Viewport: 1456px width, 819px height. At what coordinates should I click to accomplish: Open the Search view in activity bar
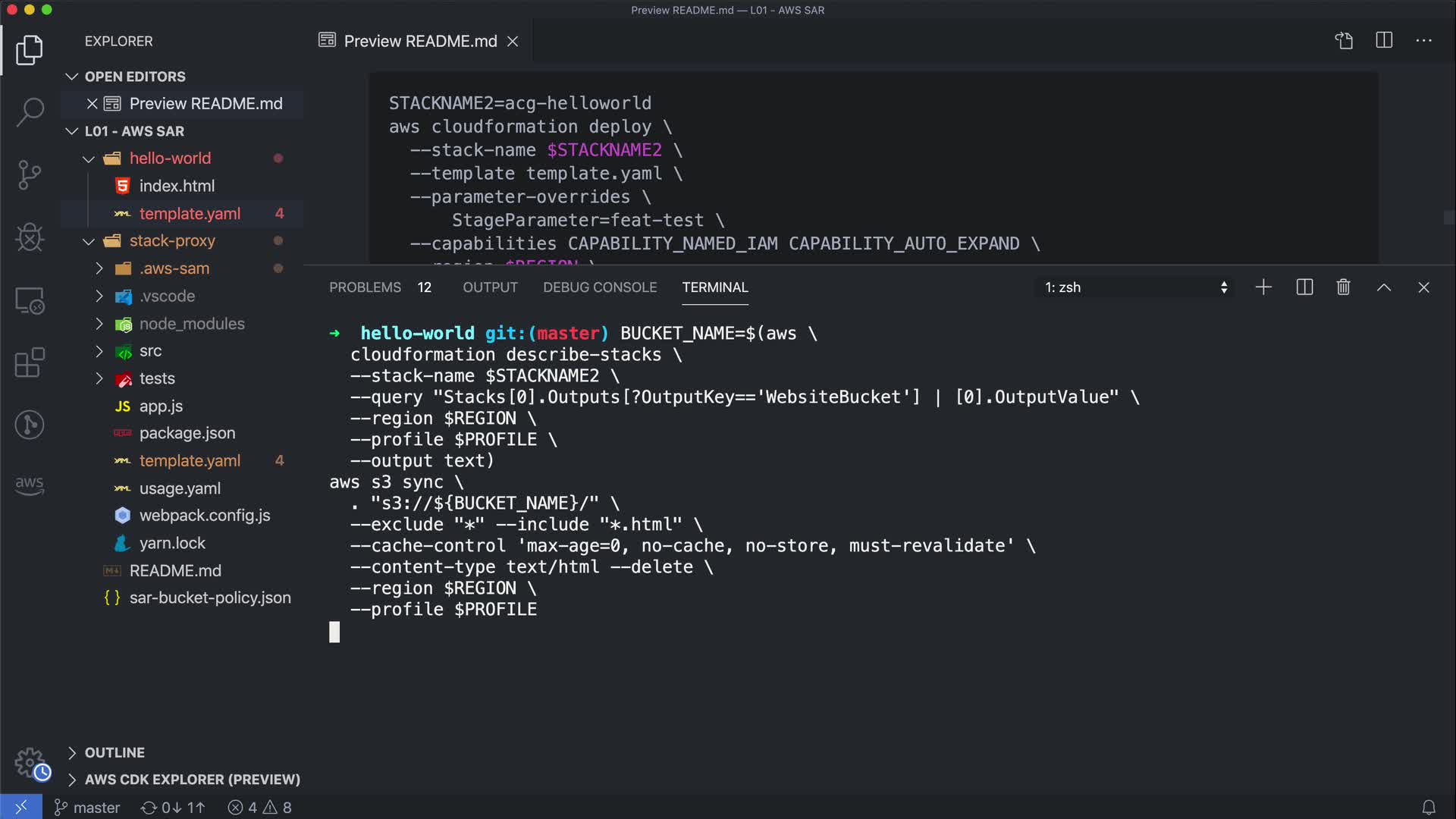click(30, 112)
